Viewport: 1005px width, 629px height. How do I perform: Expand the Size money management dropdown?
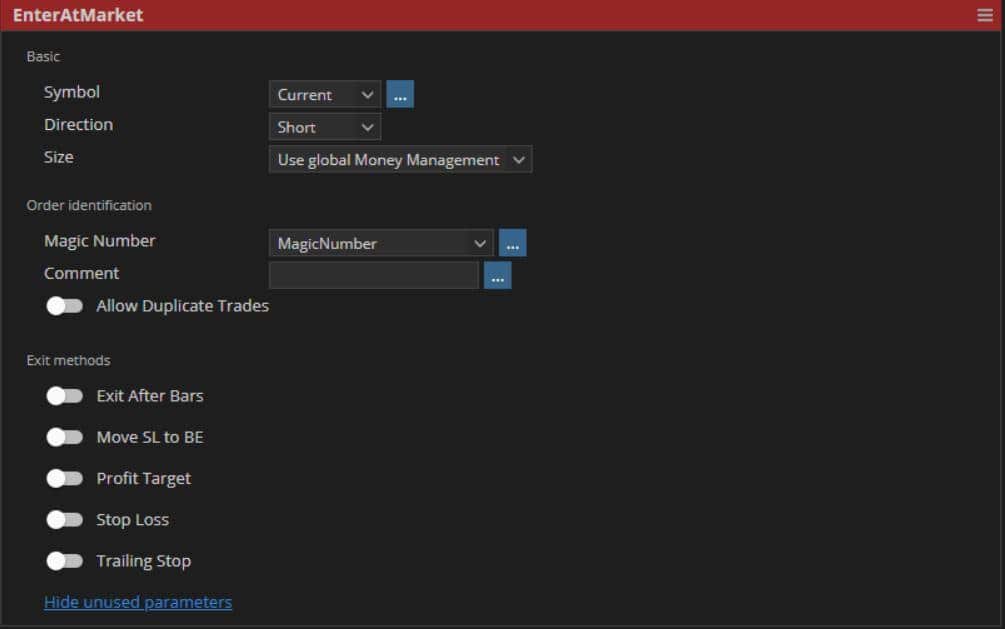(401, 160)
